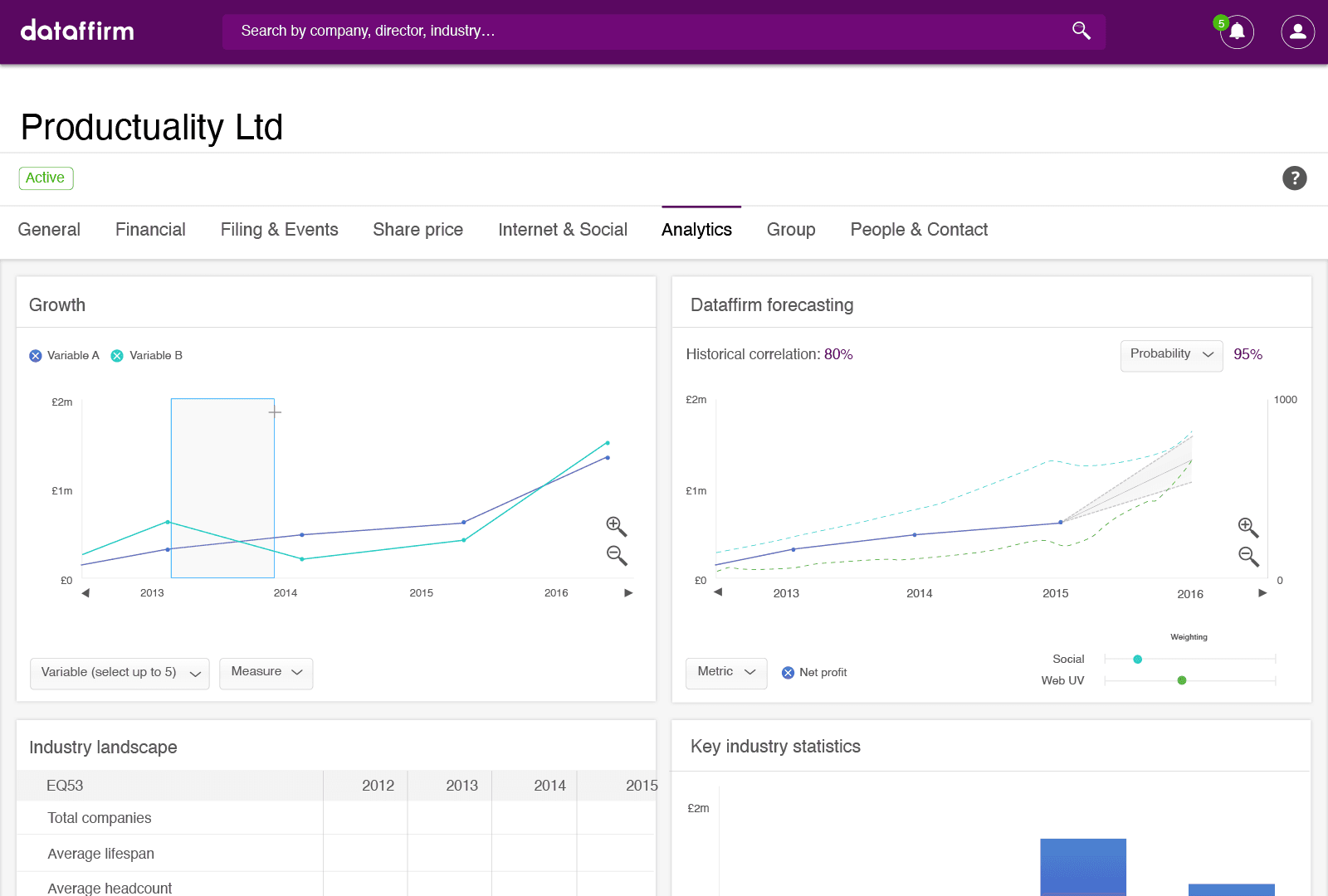Click the search magnifier icon

pos(1081,31)
